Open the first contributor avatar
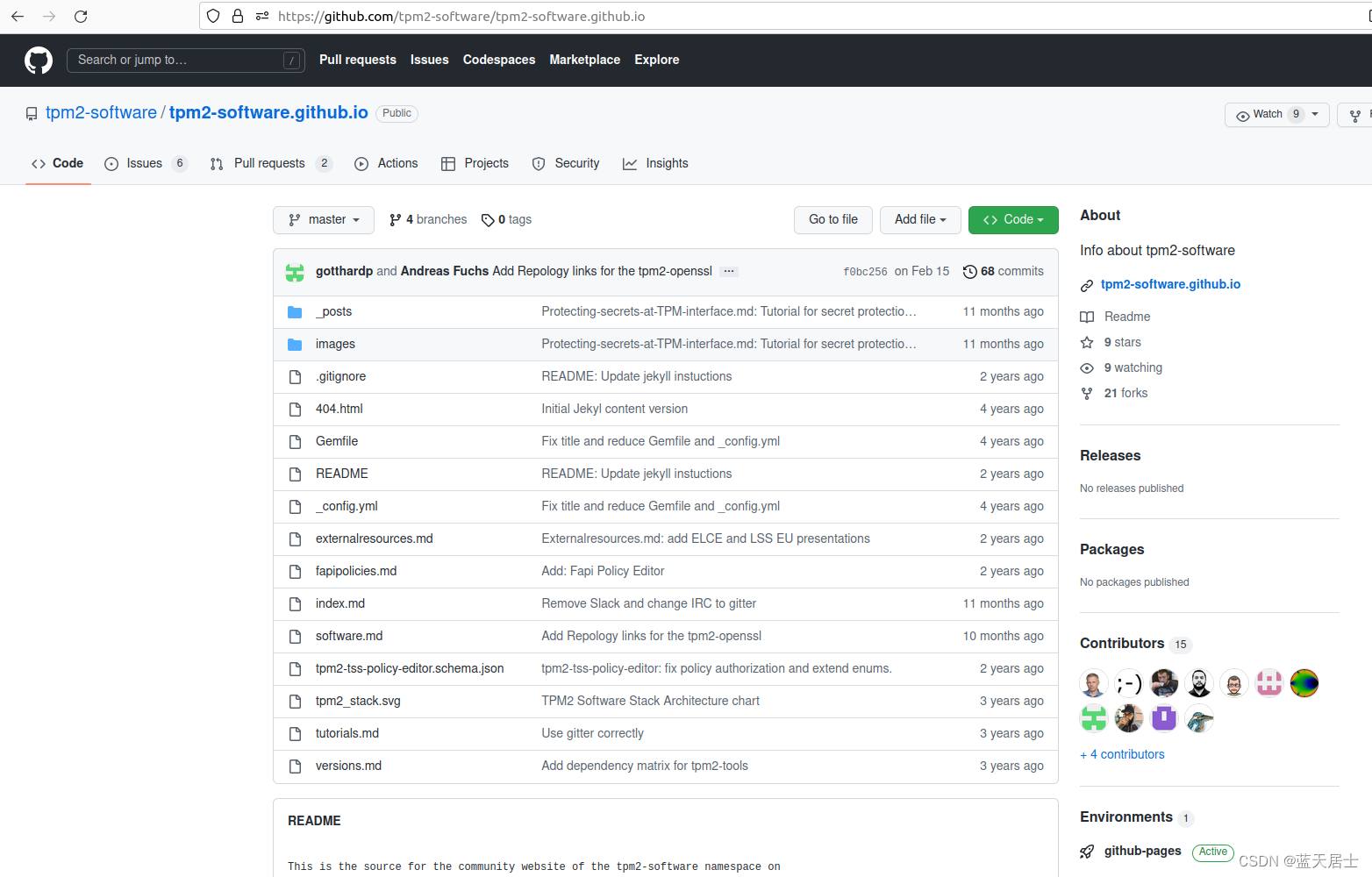This screenshot has height=877, width=1372. click(x=1094, y=683)
